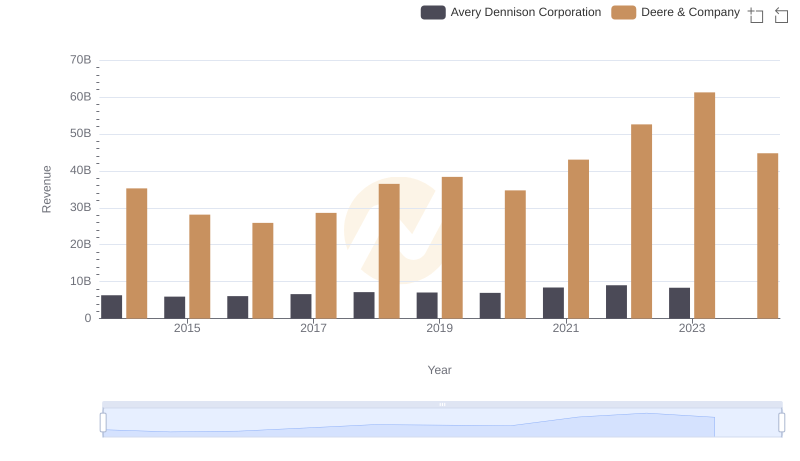Toggle the Avery Dennison Corporation legend series
Image resolution: width=800 pixels, height=461 pixels.
point(511,12)
